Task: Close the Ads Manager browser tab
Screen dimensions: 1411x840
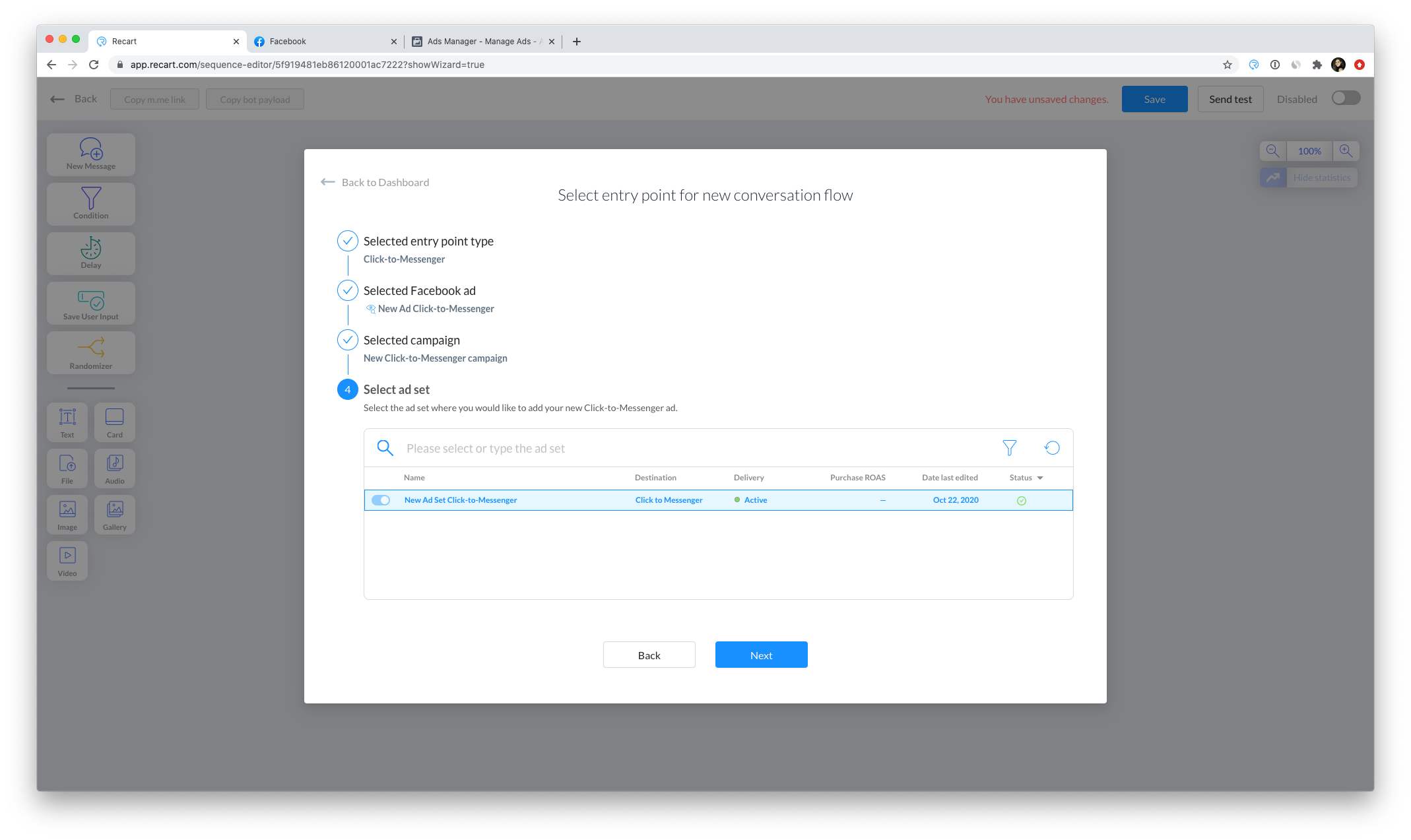Action: pos(552,42)
